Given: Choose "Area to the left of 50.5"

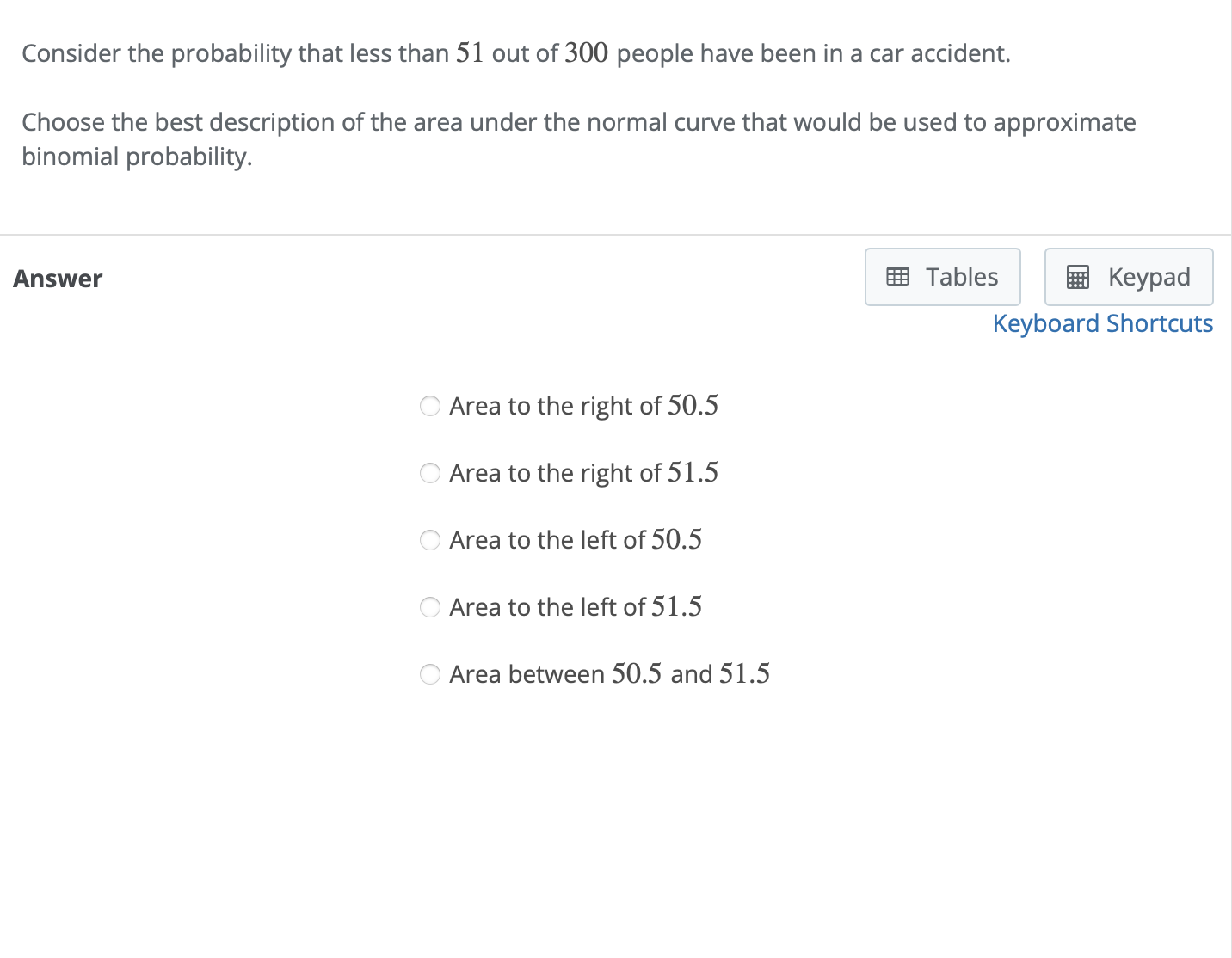Looking at the screenshot, I should click(430, 540).
